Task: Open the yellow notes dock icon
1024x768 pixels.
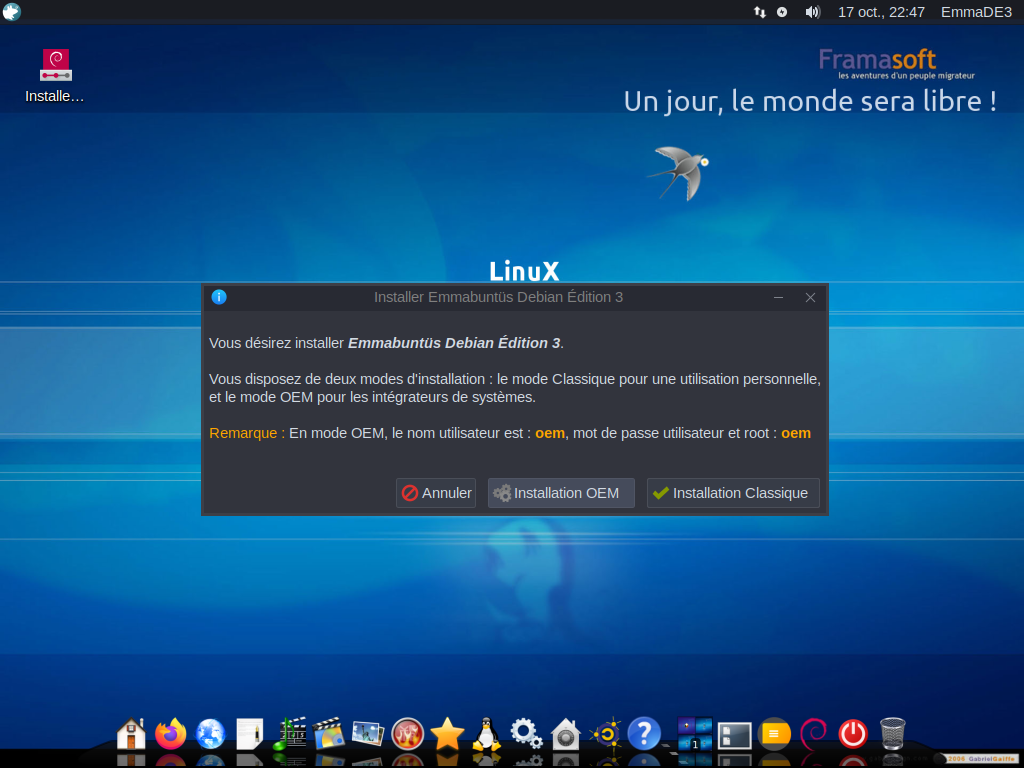Action: [774, 734]
